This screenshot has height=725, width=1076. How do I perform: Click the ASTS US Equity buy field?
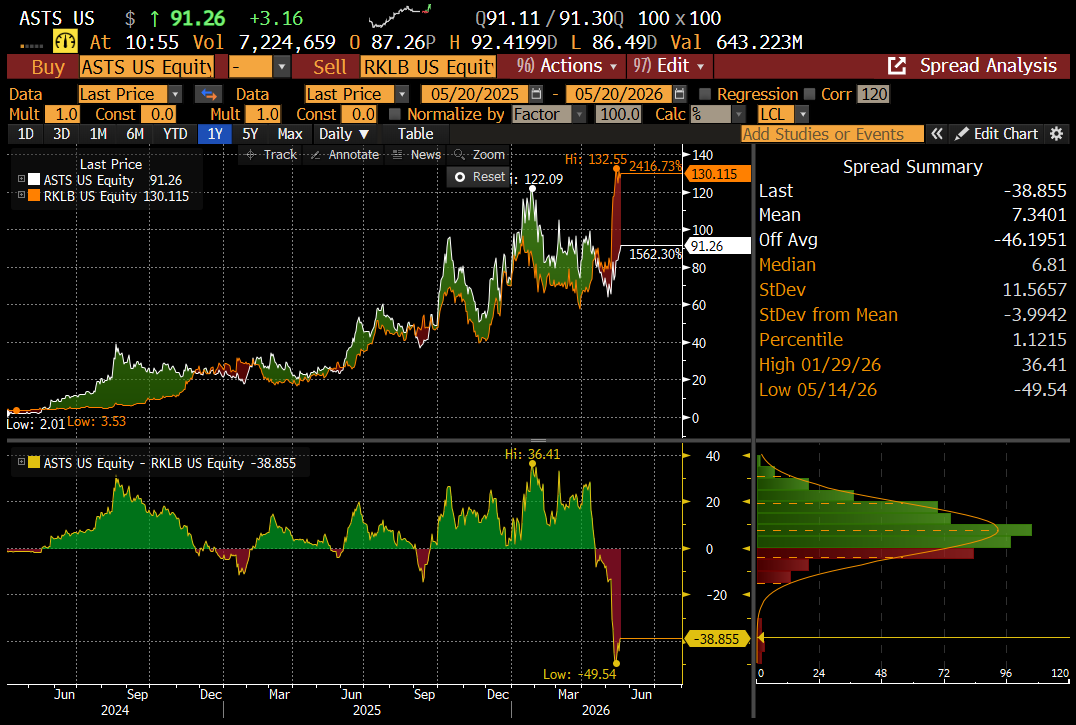(147, 67)
